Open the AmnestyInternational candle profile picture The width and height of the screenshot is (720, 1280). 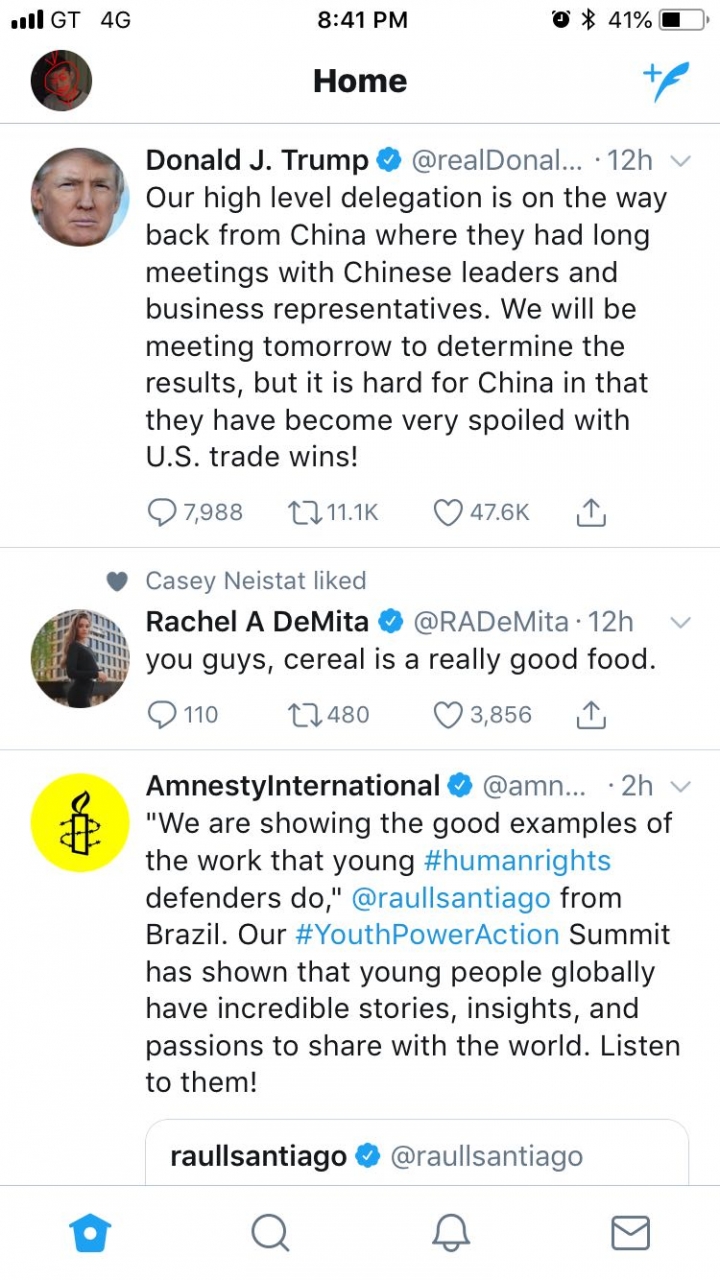tap(80, 823)
